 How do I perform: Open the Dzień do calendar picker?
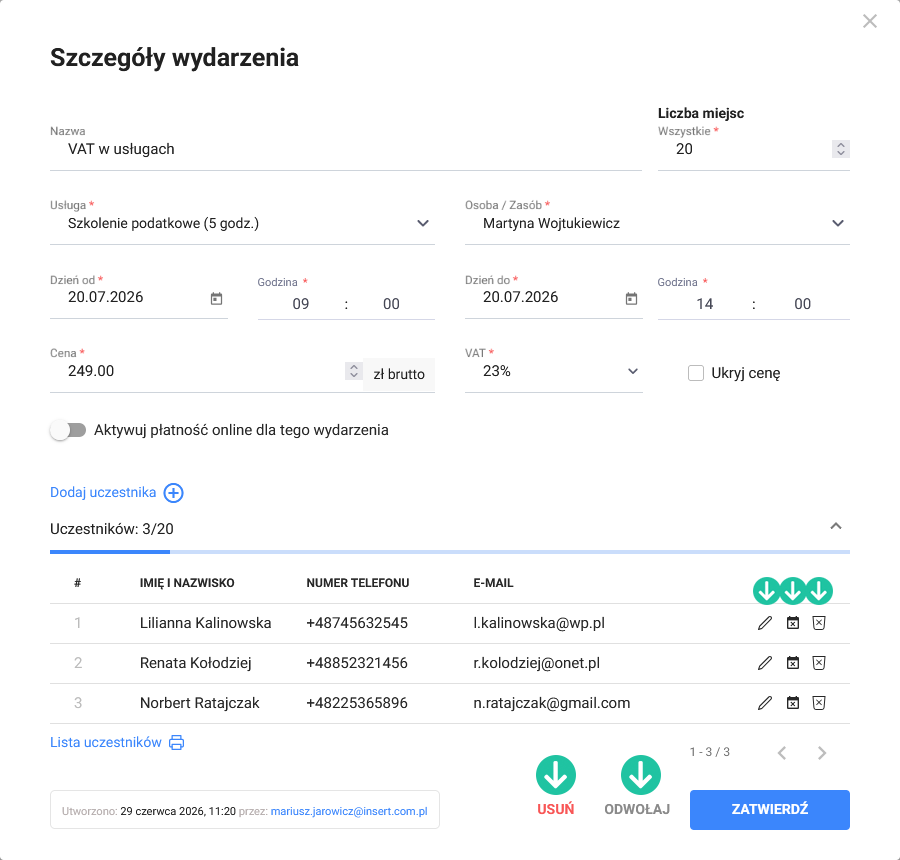(631, 299)
